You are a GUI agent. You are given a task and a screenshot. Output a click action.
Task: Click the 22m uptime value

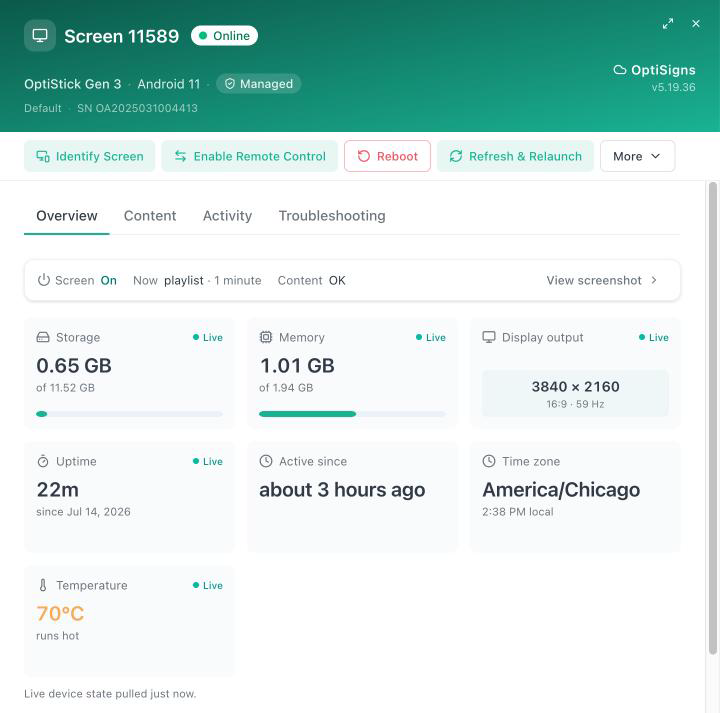(58, 490)
